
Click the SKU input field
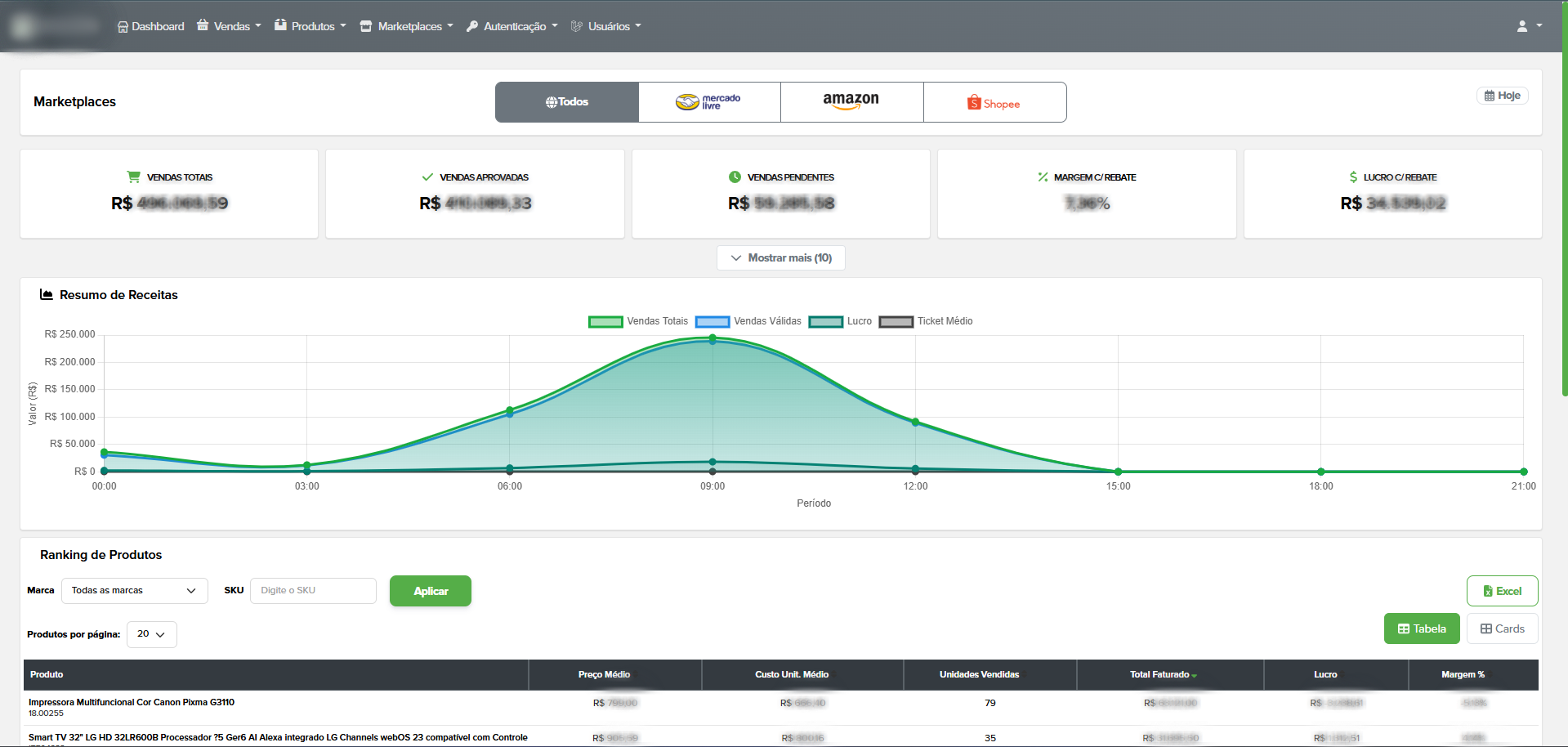[313, 590]
